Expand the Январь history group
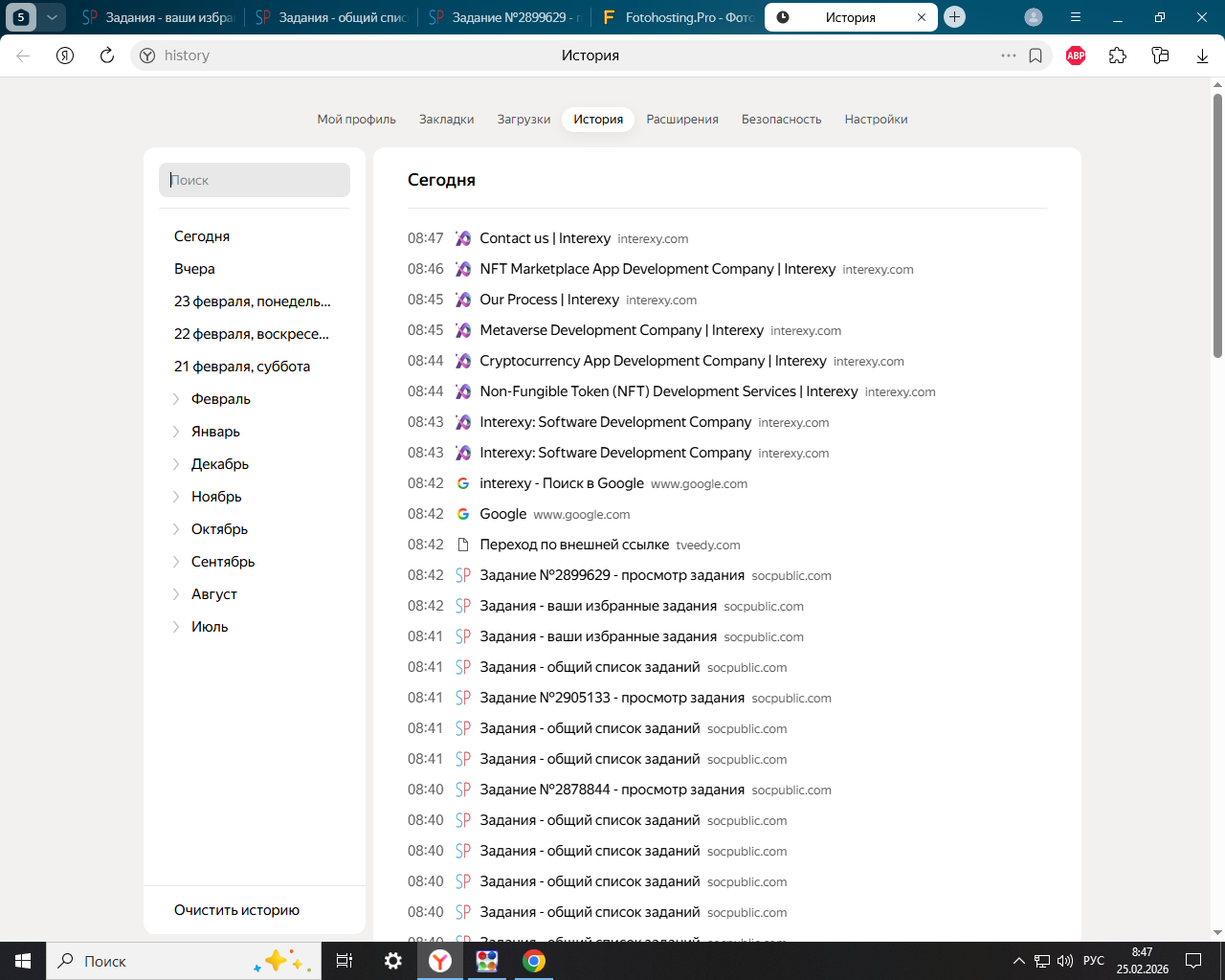The height and width of the screenshot is (980, 1225). [215, 432]
